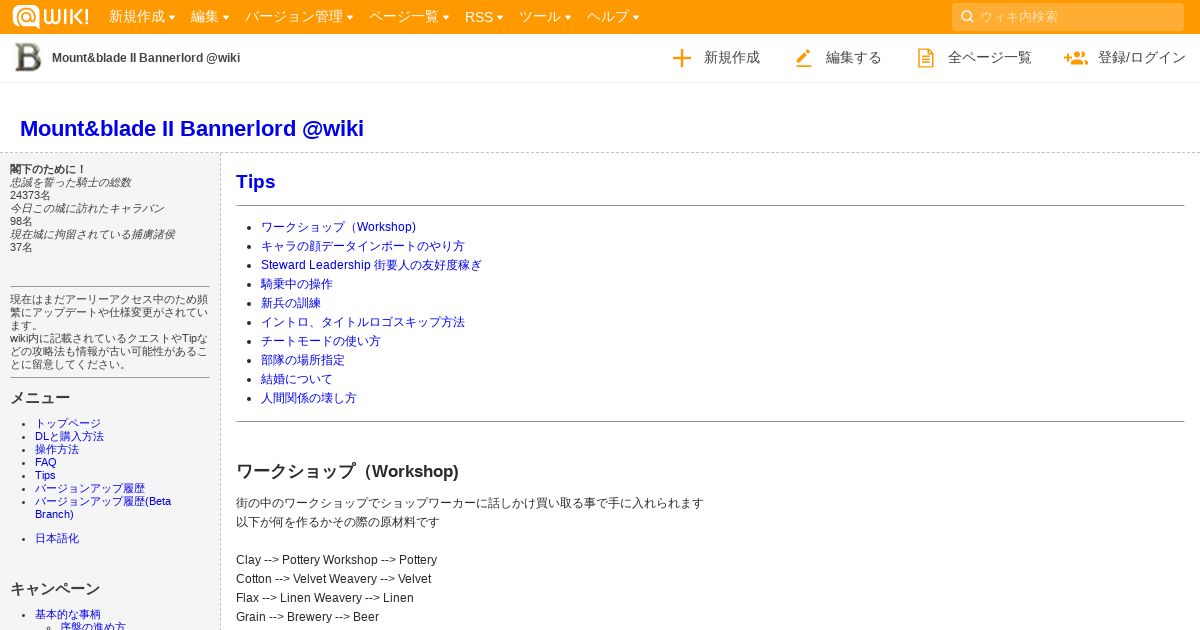The height and width of the screenshot is (630, 1200).
Task: Click the small site name next to logo
Action: pyautogui.click(x=146, y=58)
